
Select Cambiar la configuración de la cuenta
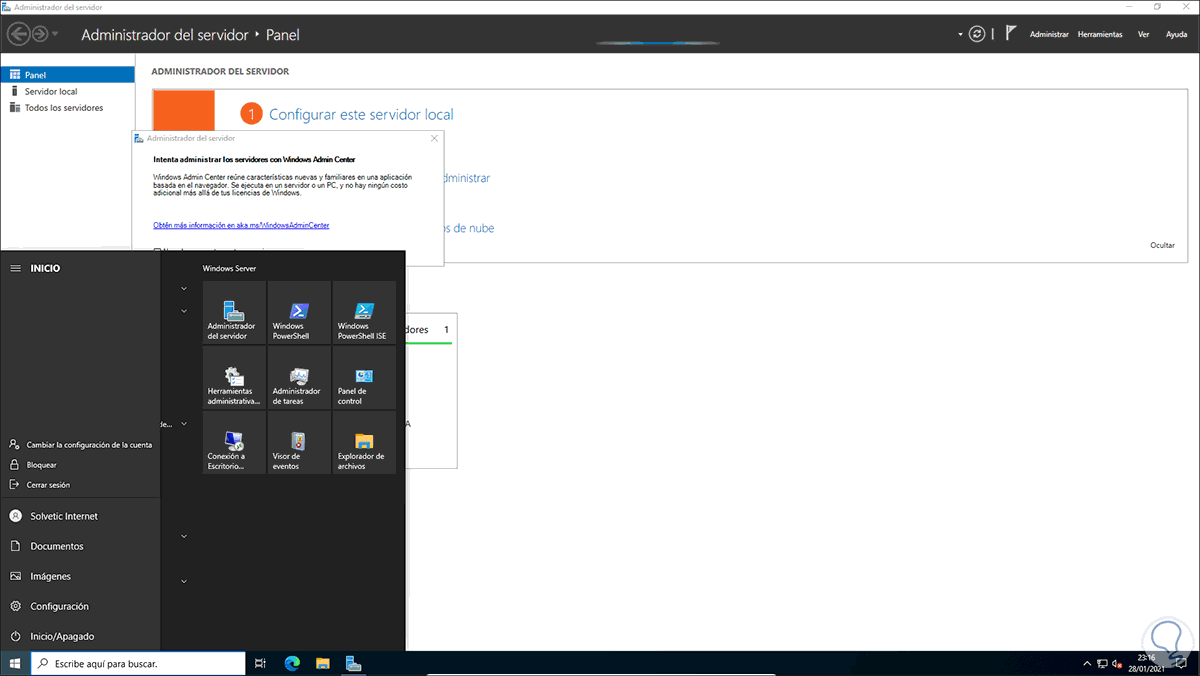coord(80,444)
